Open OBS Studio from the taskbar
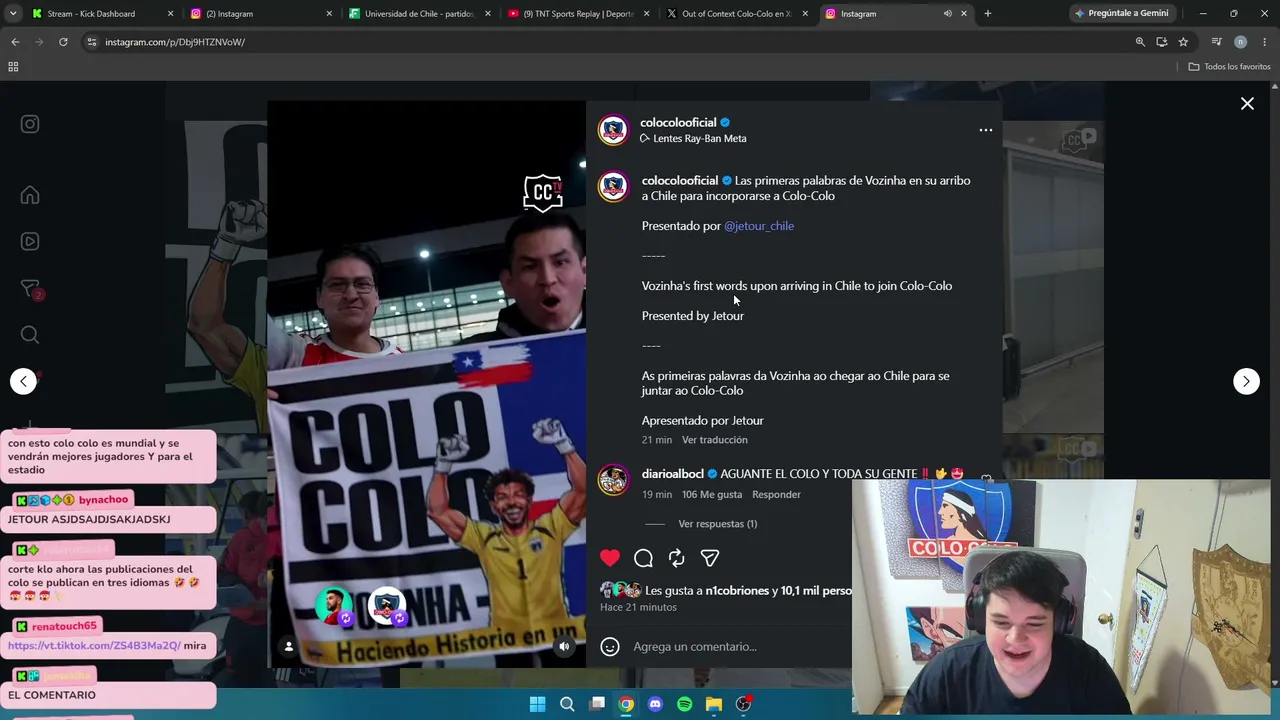Viewport: 1280px width, 720px height. tap(743, 704)
